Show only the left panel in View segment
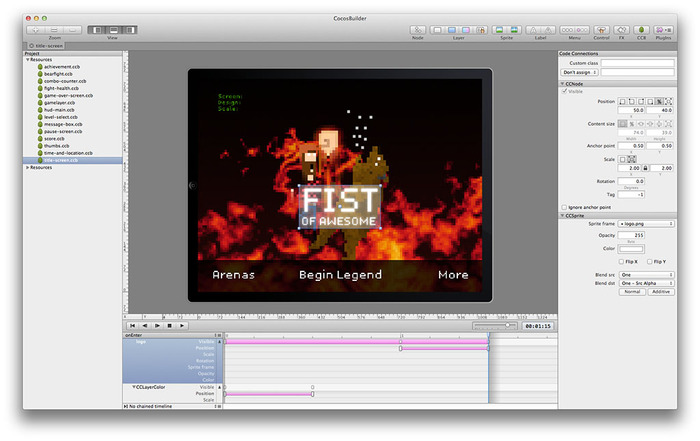This screenshot has height=441, width=700. (96, 30)
